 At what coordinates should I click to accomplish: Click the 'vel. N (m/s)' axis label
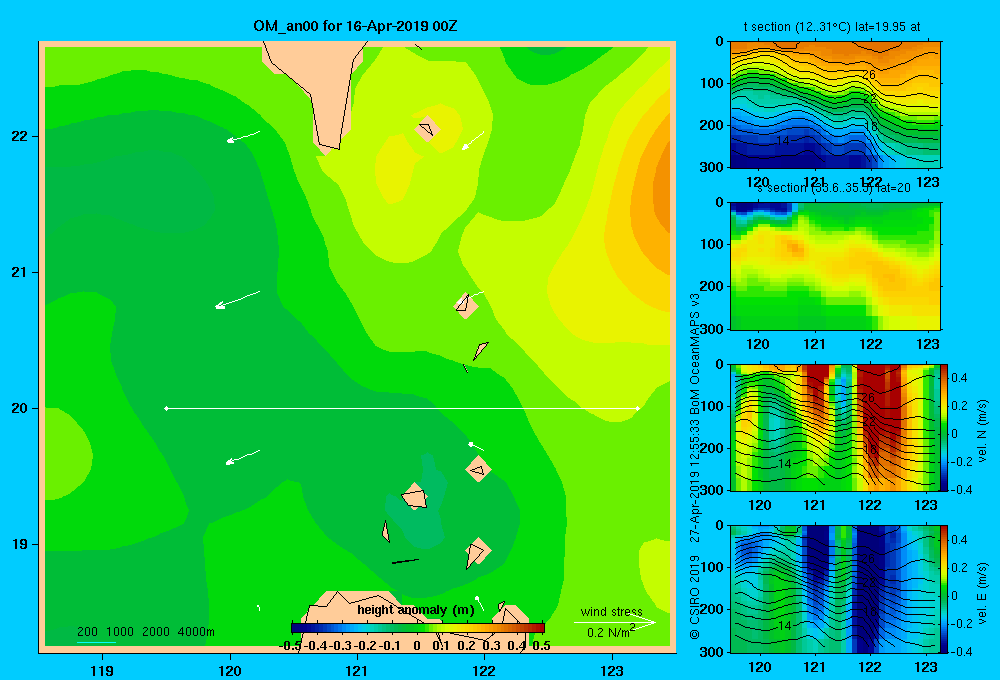click(x=983, y=431)
